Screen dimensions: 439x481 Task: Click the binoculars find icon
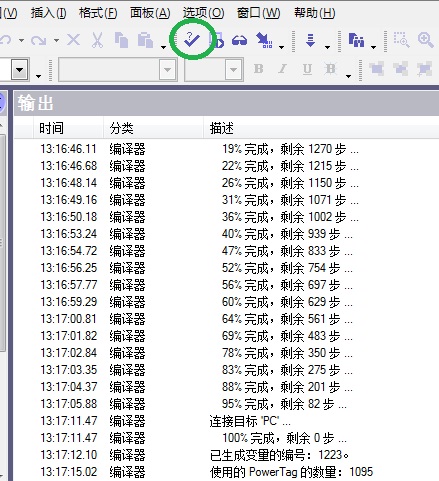coord(356,40)
